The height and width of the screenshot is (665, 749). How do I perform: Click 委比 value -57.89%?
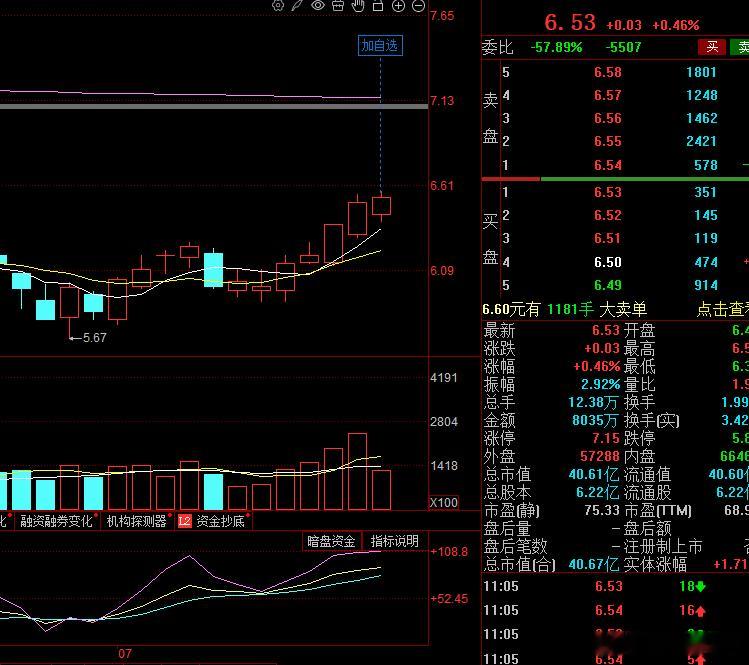[x=556, y=47]
